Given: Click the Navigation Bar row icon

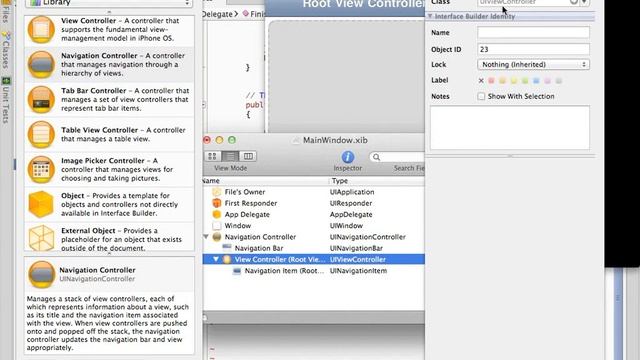Looking at the screenshot, I should tap(227, 247).
